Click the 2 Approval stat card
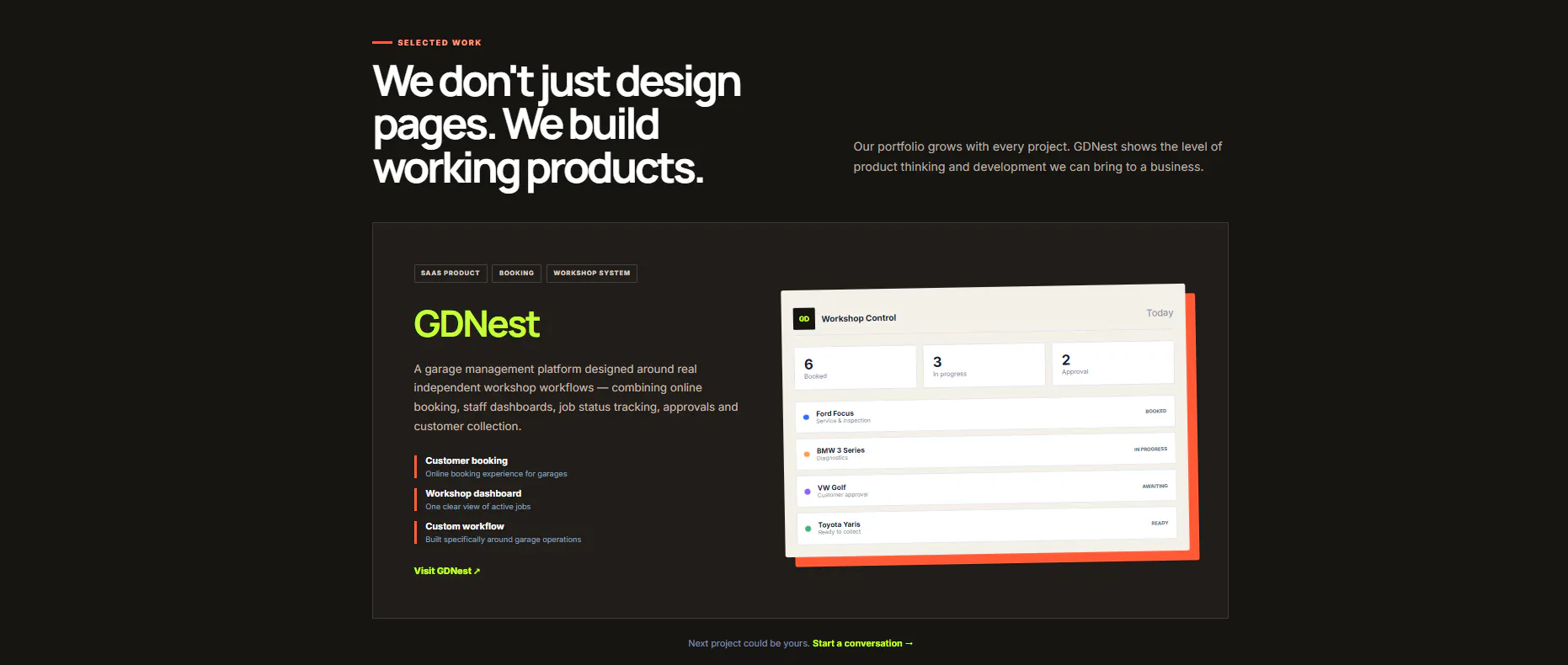Viewport: 1568px width, 665px height. [1112, 363]
